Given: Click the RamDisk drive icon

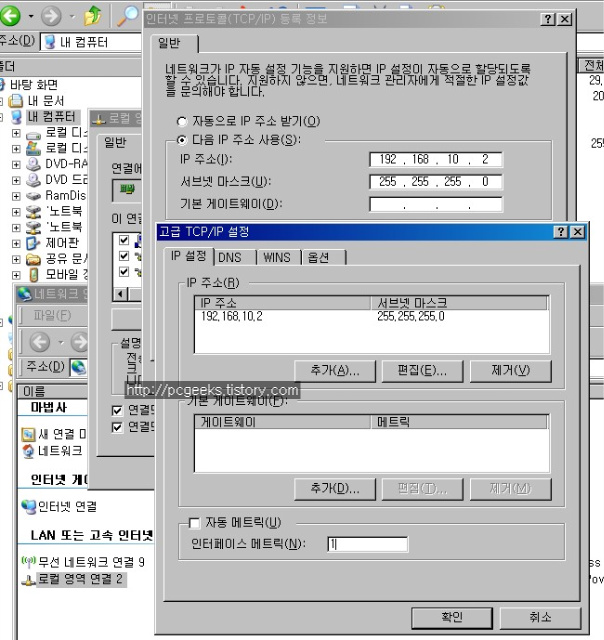Looking at the screenshot, I should 33,196.
